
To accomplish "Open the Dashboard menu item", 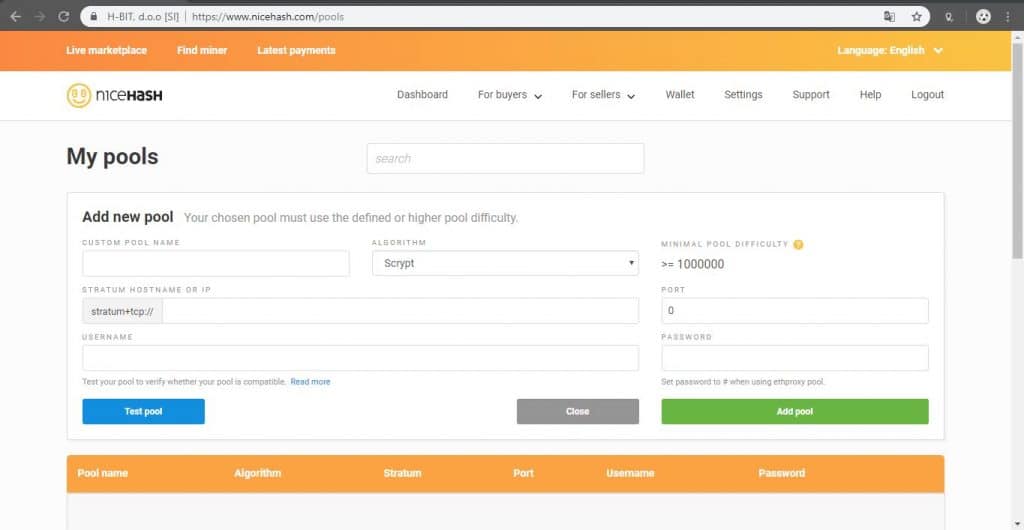I will [x=423, y=95].
